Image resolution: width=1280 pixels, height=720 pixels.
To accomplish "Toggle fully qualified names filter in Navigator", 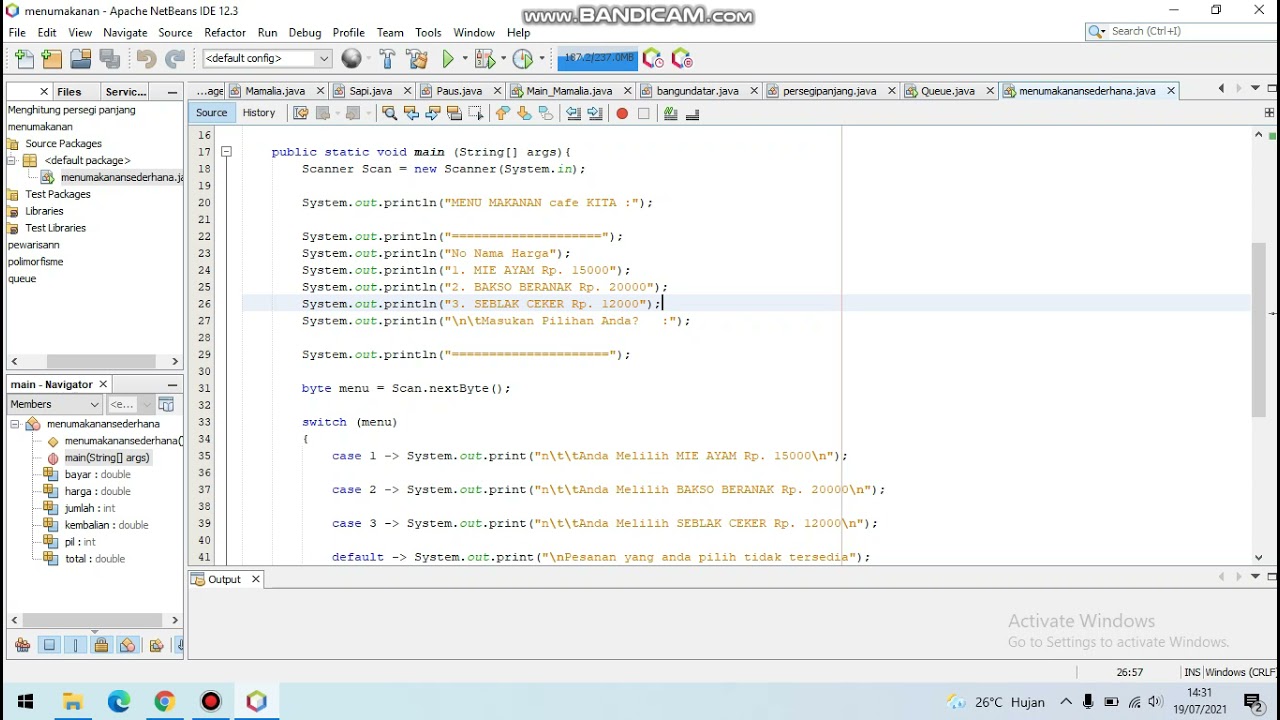I will click(156, 645).
